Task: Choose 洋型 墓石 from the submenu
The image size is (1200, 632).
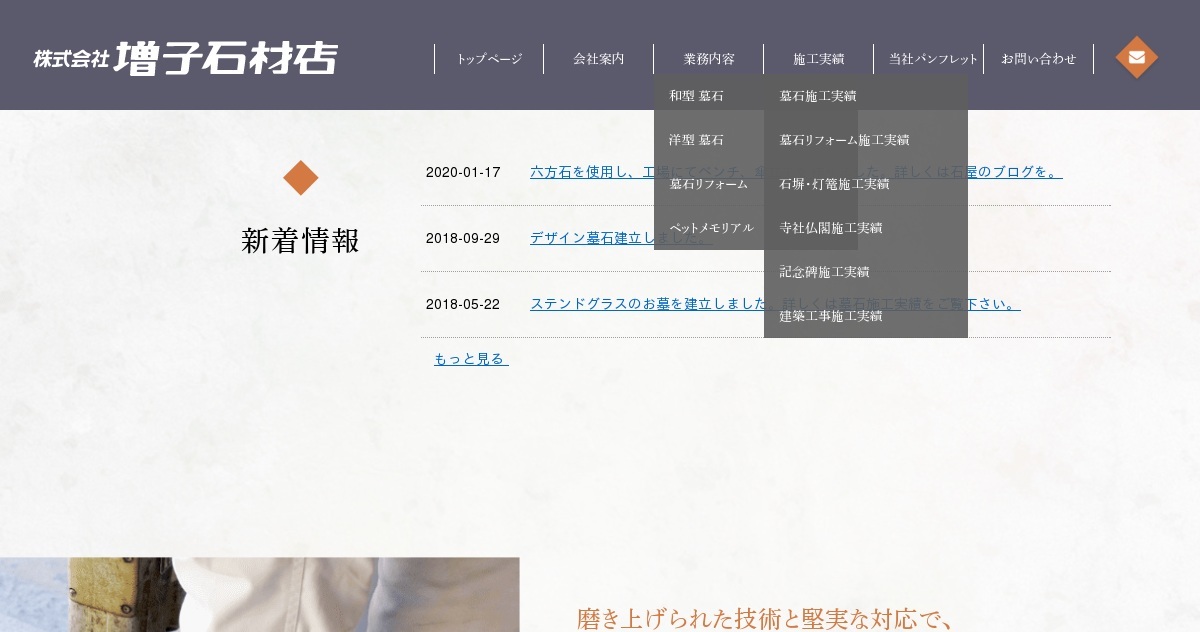Action: coord(709,140)
